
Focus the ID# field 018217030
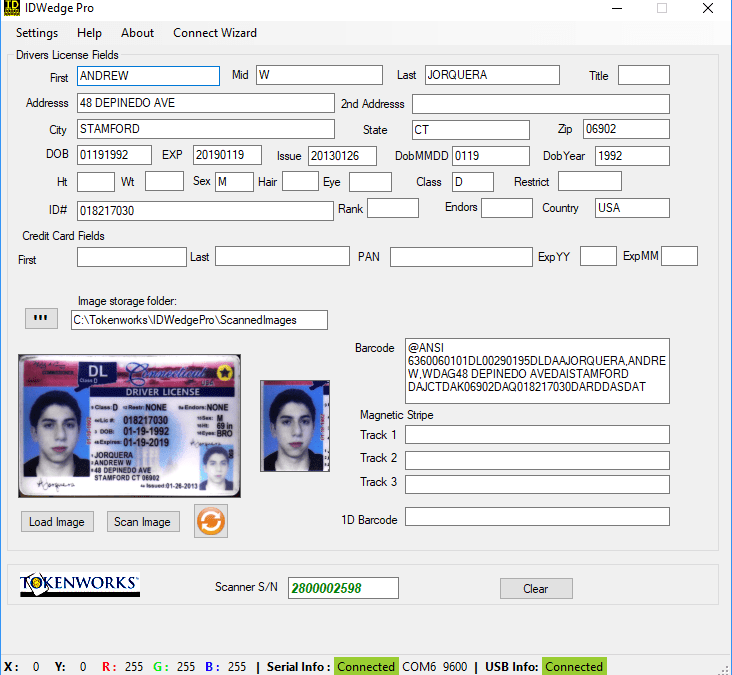[205, 211]
